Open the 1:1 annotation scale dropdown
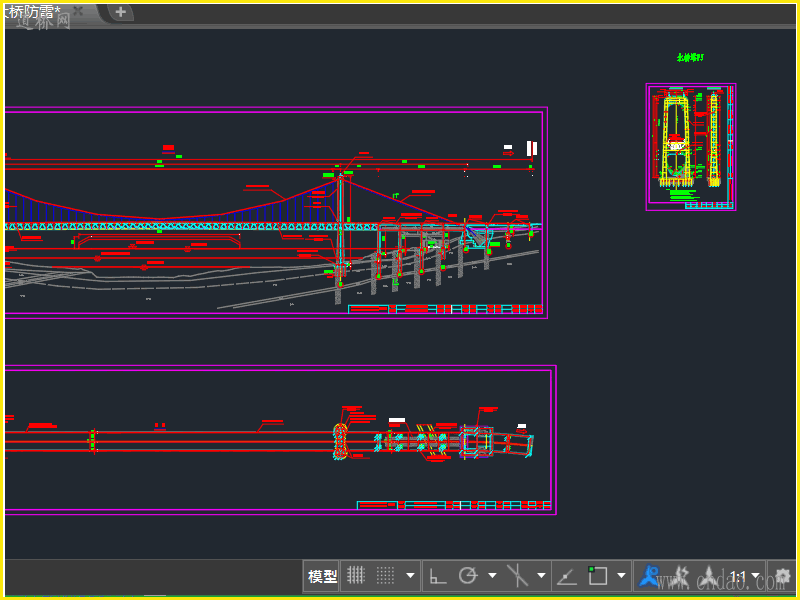The width and height of the screenshot is (800, 600). 744,577
